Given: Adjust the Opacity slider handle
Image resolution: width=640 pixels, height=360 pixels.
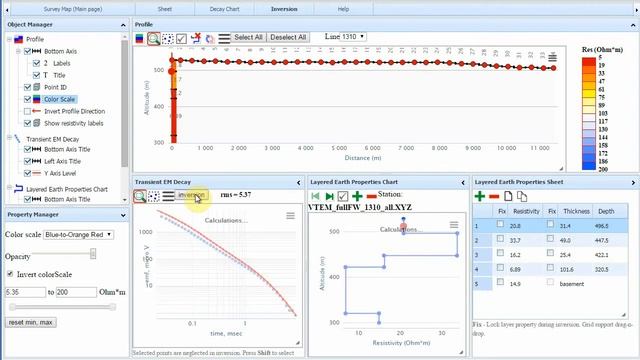Looking at the screenshot, I should [x=93, y=253].
